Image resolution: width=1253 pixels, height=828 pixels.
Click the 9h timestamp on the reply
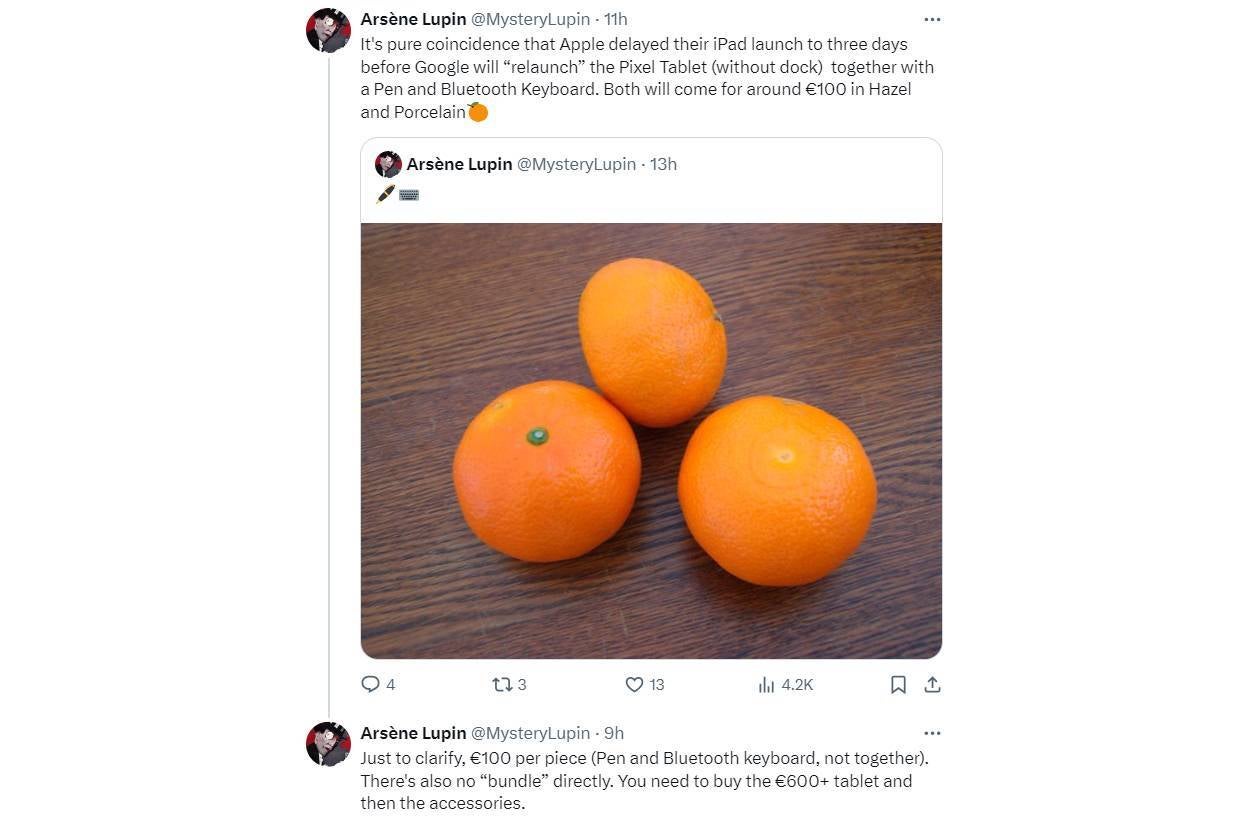coord(613,733)
